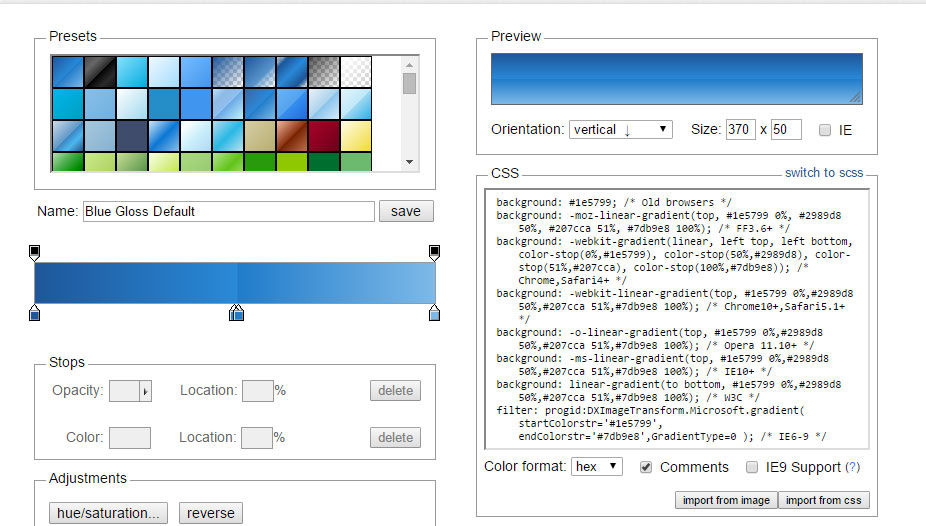Screen dimensions: 926x526
Task: Select the leftmost dark blue color stop
Action: pos(34,313)
